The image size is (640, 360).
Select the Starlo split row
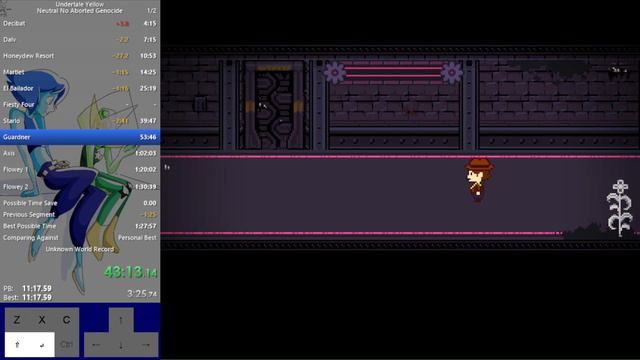[80, 121]
